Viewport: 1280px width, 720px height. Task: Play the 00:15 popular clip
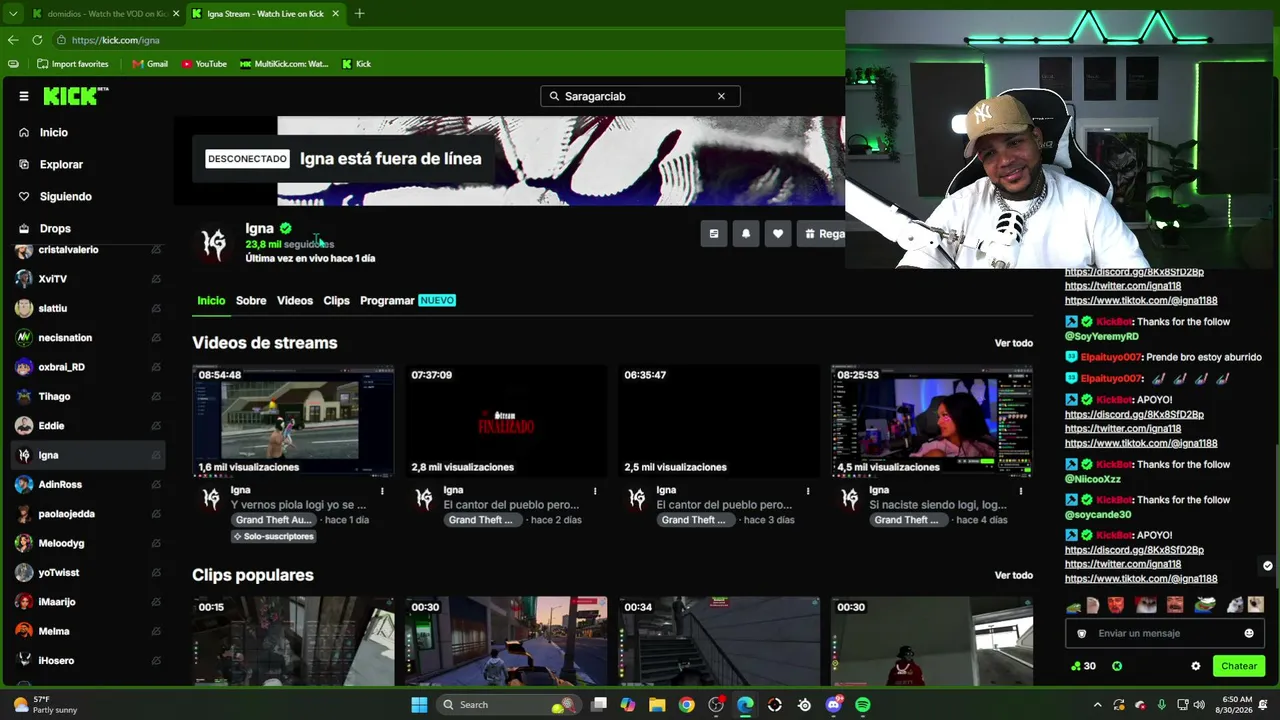pyautogui.click(x=293, y=641)
